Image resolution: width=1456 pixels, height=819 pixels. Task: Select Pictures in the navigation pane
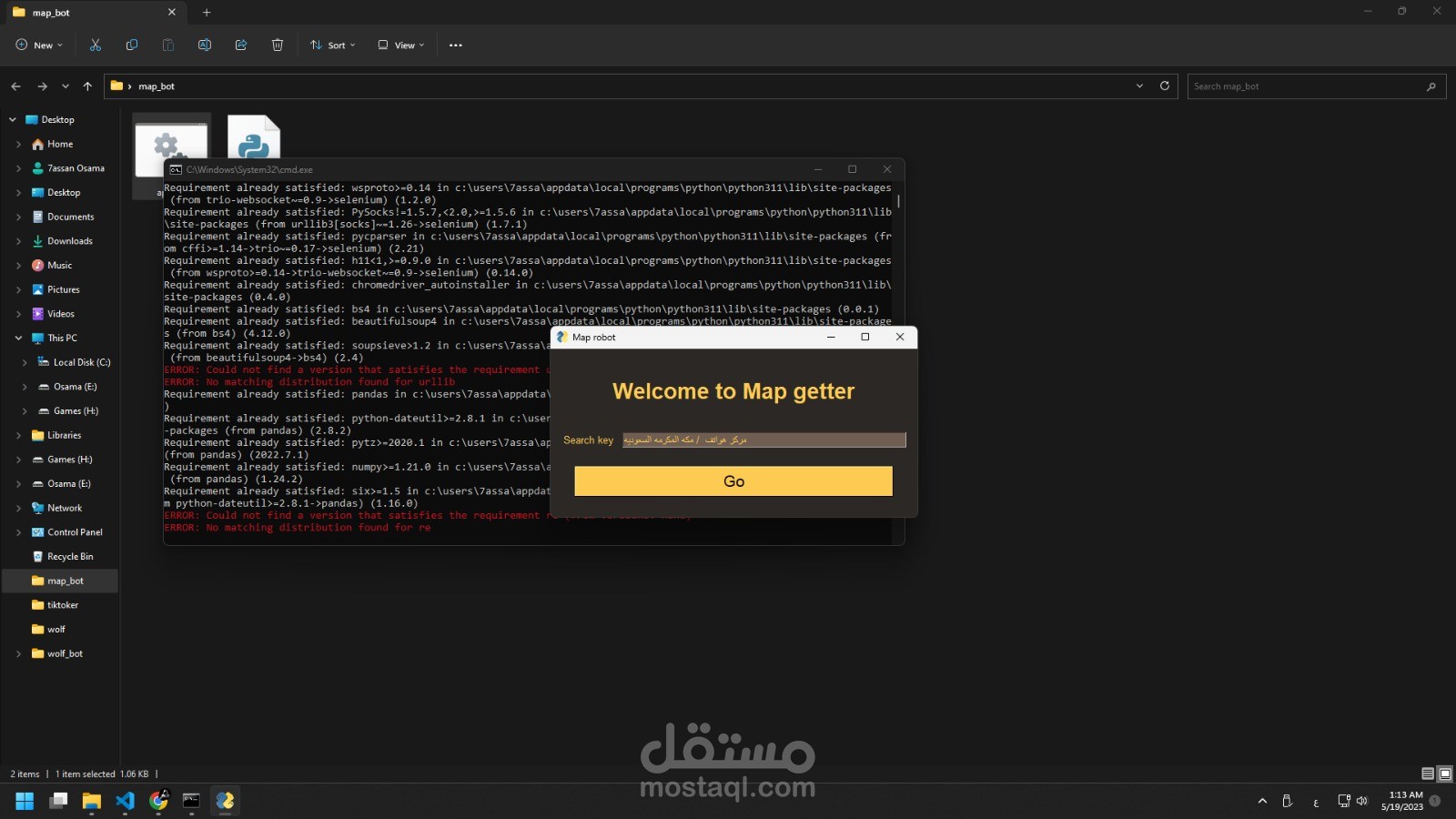pos(63,289)
